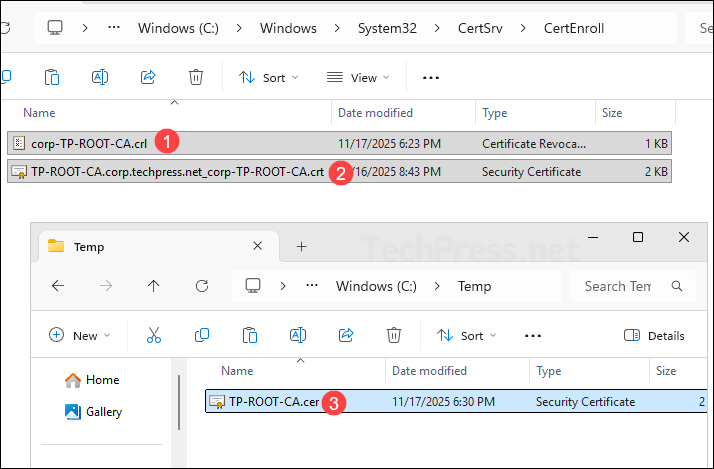Open the View dropdown in CertEnroll window

pos(358,78)
